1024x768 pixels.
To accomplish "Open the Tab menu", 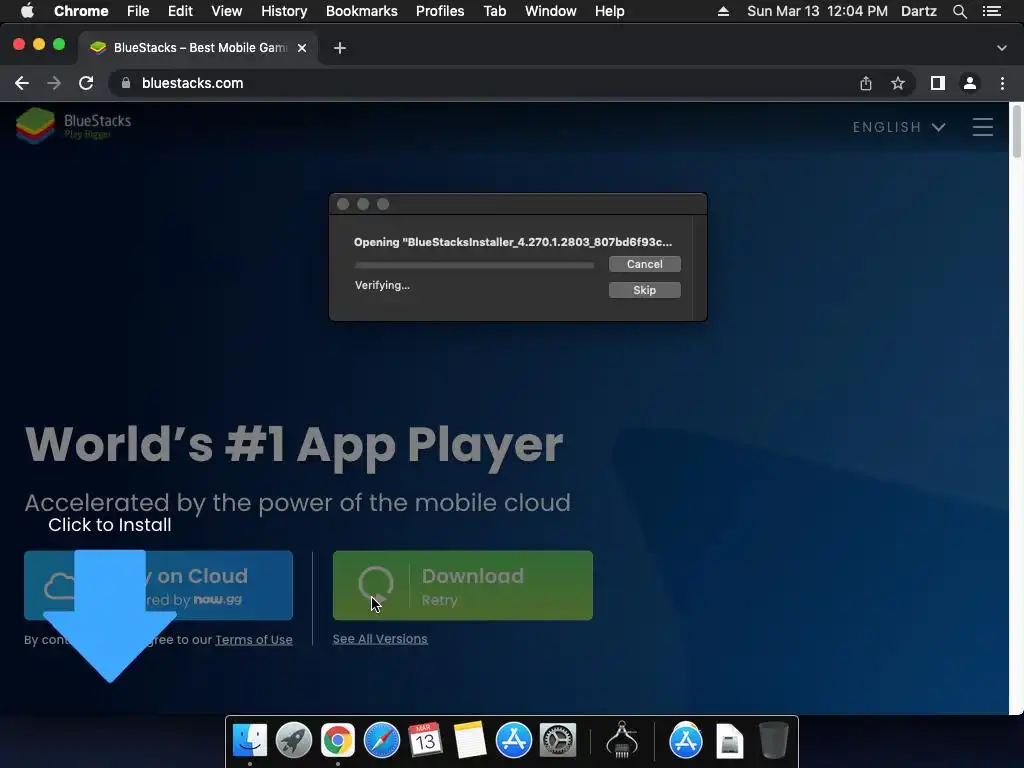I will 494,11.
